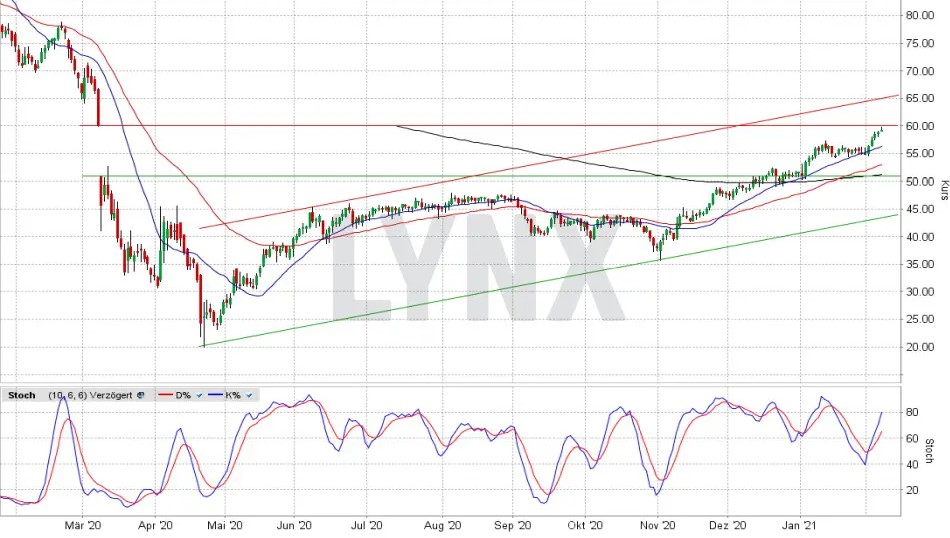The image size is (950, 538).
Task: Click the Aug '20 date label
Action: [x=443, y=525]
